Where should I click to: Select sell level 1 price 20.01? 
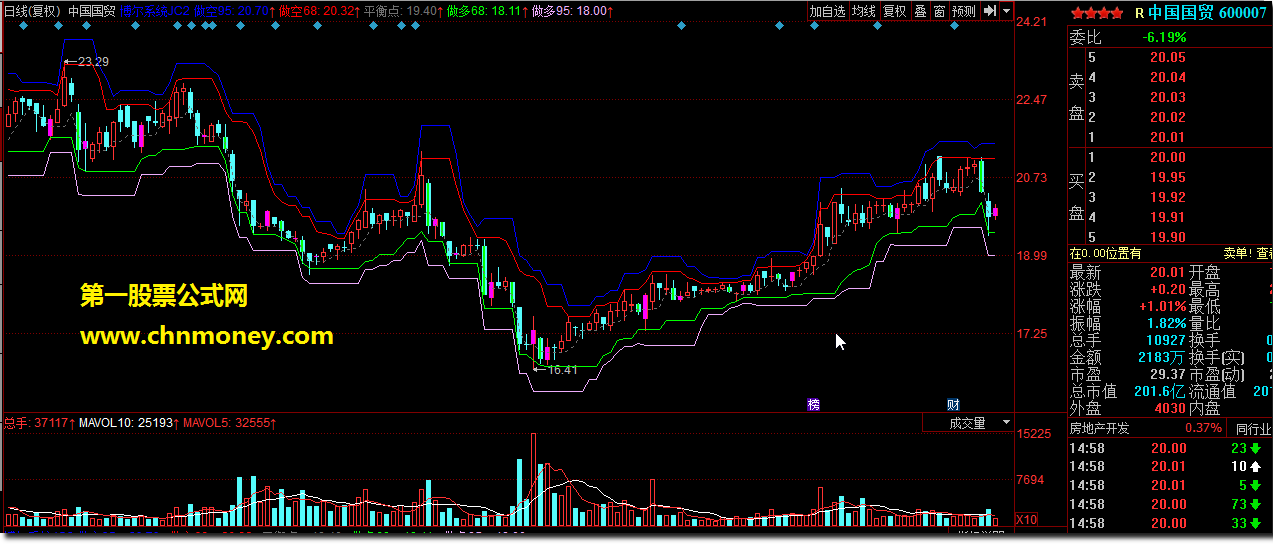pyautogui.click(x=1167, y=137)
